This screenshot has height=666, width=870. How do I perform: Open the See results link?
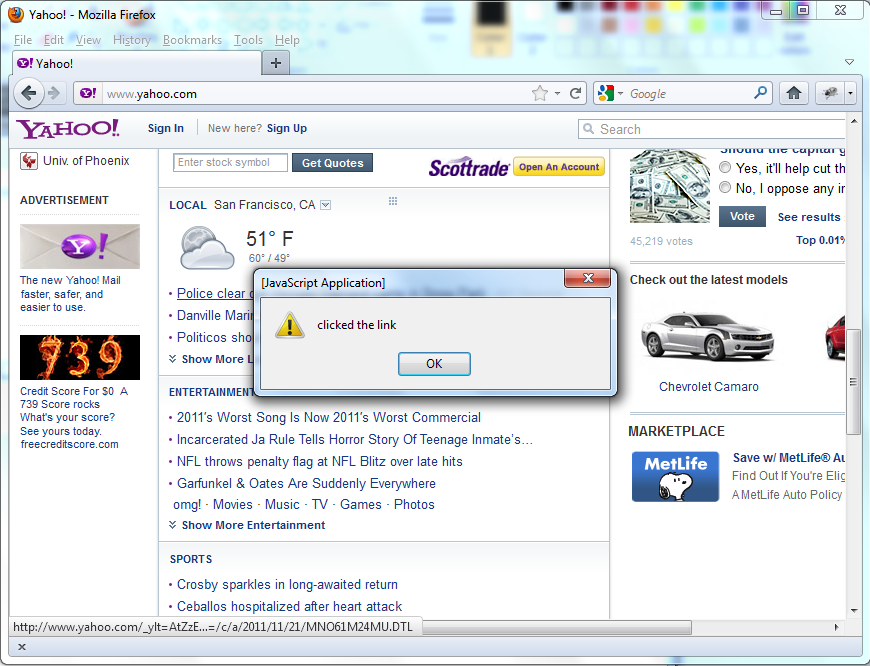click(809, 217)
